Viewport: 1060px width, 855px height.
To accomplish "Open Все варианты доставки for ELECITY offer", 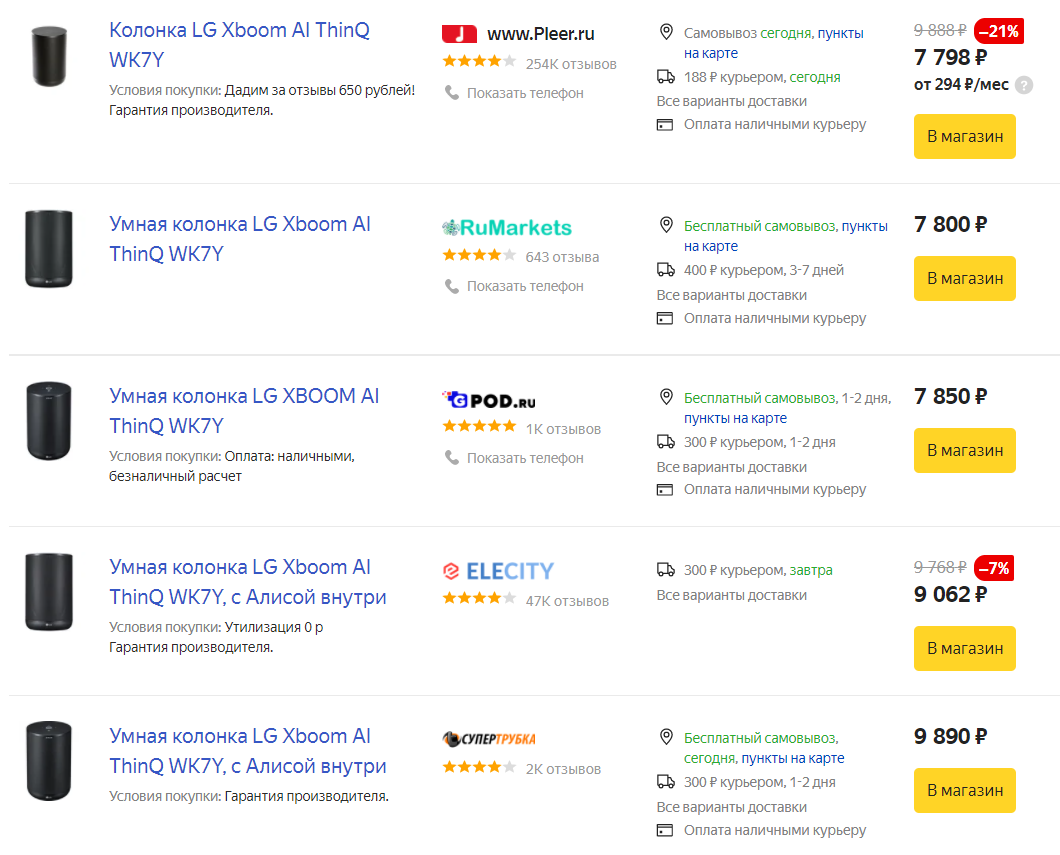I will tap(731, 595).
